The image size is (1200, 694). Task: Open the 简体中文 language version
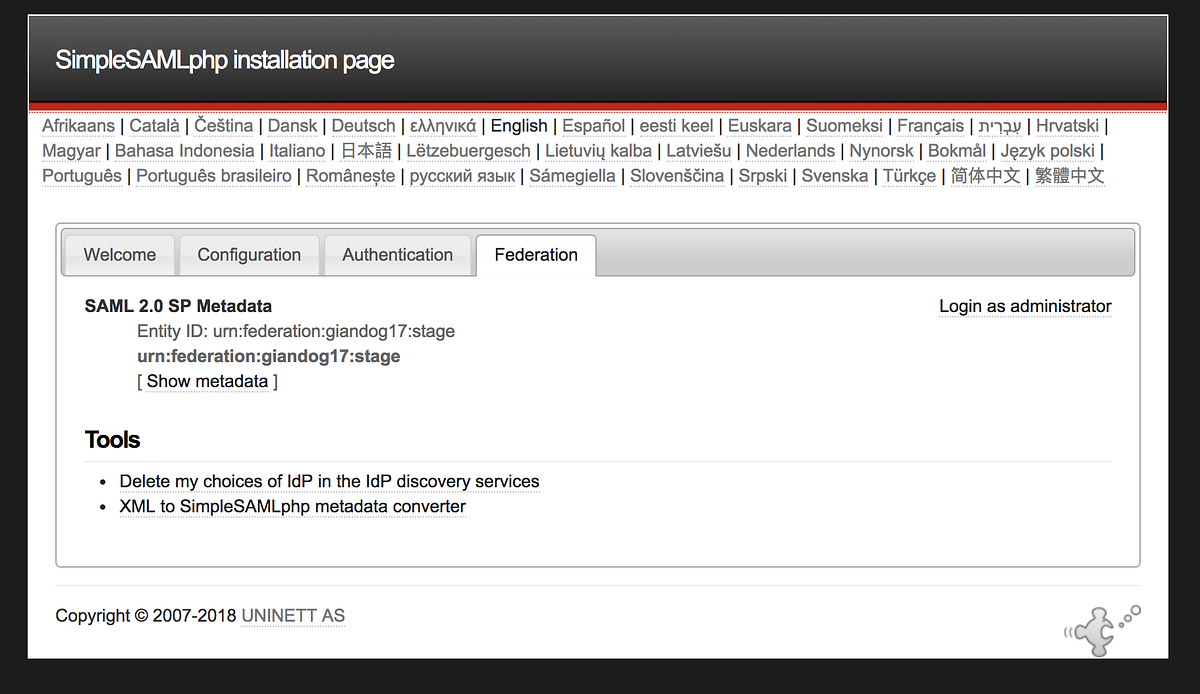click(x=986, y=175)
